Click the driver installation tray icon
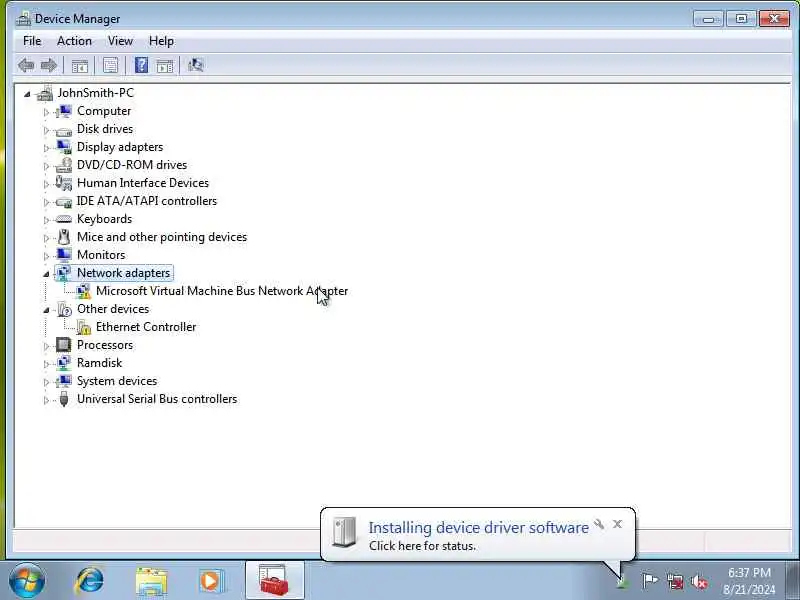This screenshot has width=800, height=600. click(x=622, y=582)
